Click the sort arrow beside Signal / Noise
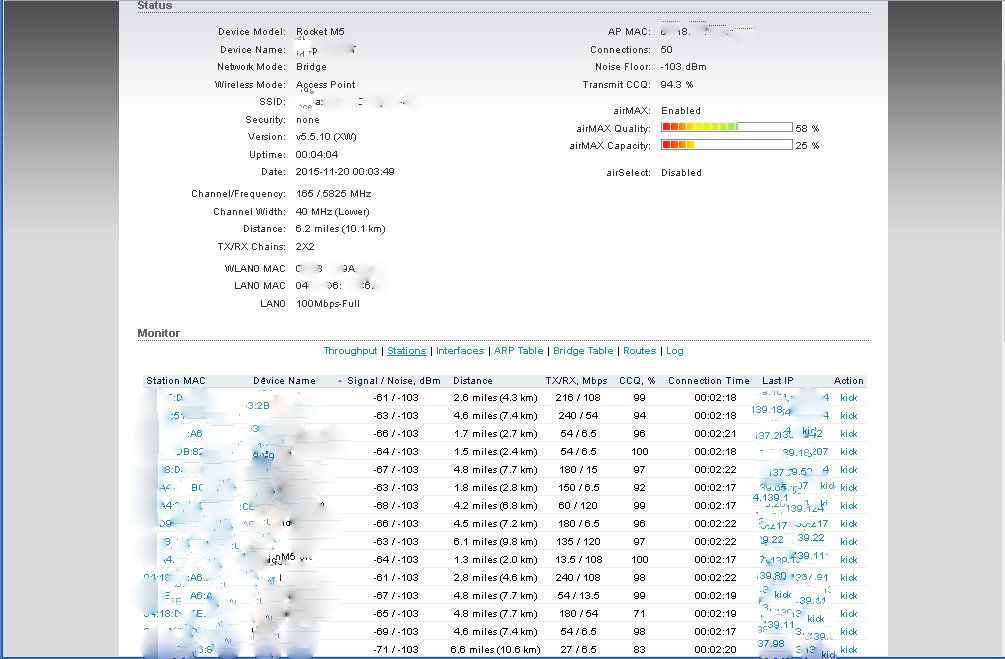 point(340,381)
